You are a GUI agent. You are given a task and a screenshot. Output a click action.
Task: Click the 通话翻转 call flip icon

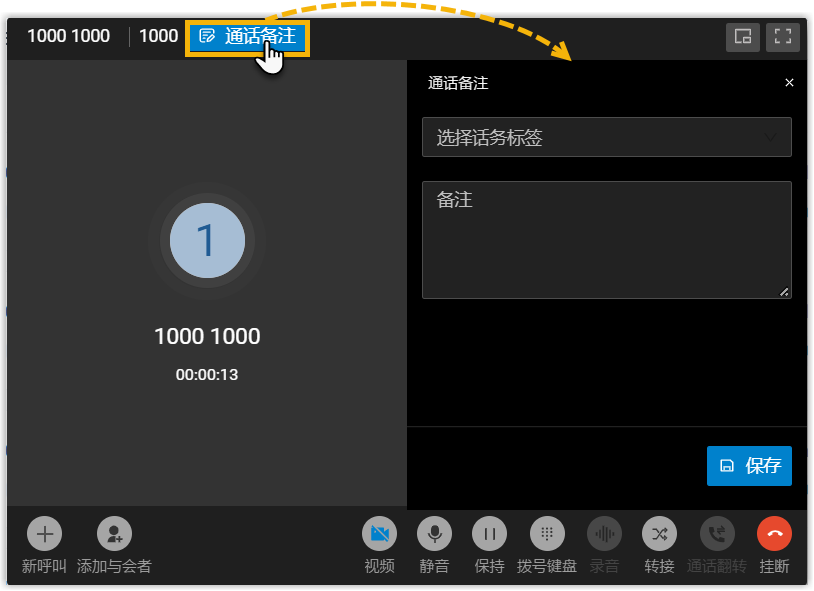[x=717, y=534]
